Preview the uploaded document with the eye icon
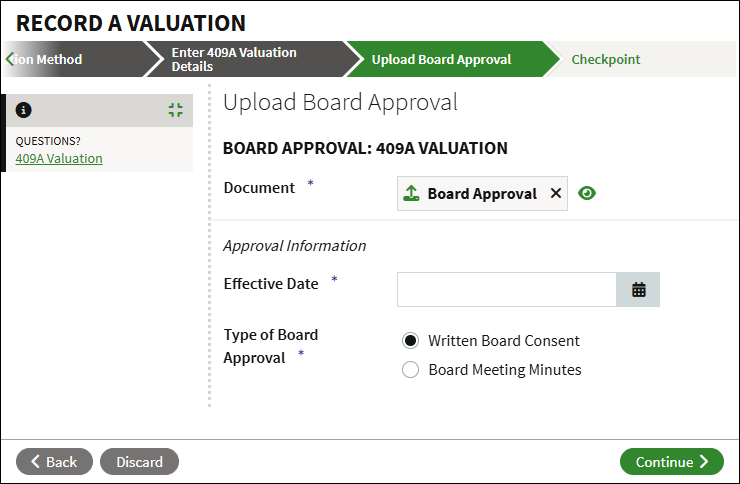This screenshot has height=484, width=740. pyautogui.click(x=587, y=193)
